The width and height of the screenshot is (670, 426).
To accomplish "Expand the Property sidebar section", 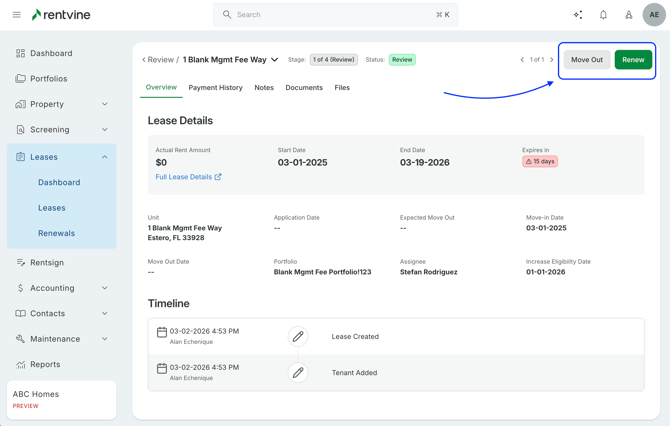I will tap(105, 104).
